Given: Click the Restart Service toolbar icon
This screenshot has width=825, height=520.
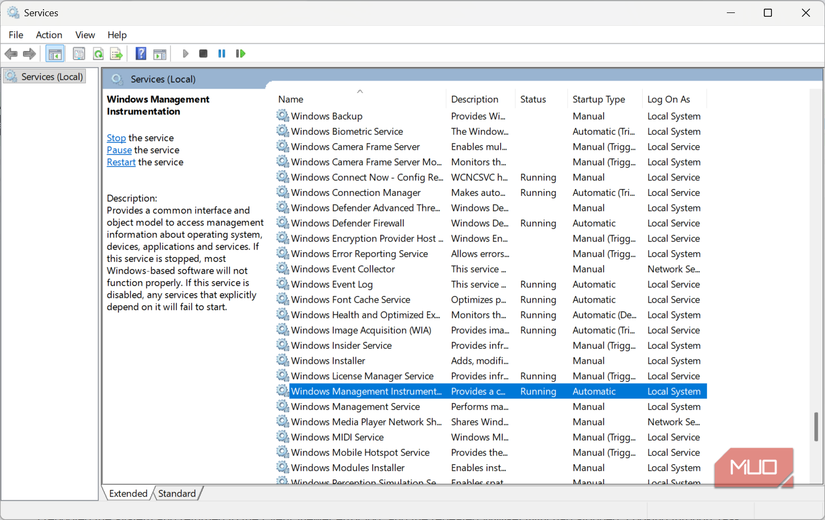Looking at the screenshot, I should point(240,54).
